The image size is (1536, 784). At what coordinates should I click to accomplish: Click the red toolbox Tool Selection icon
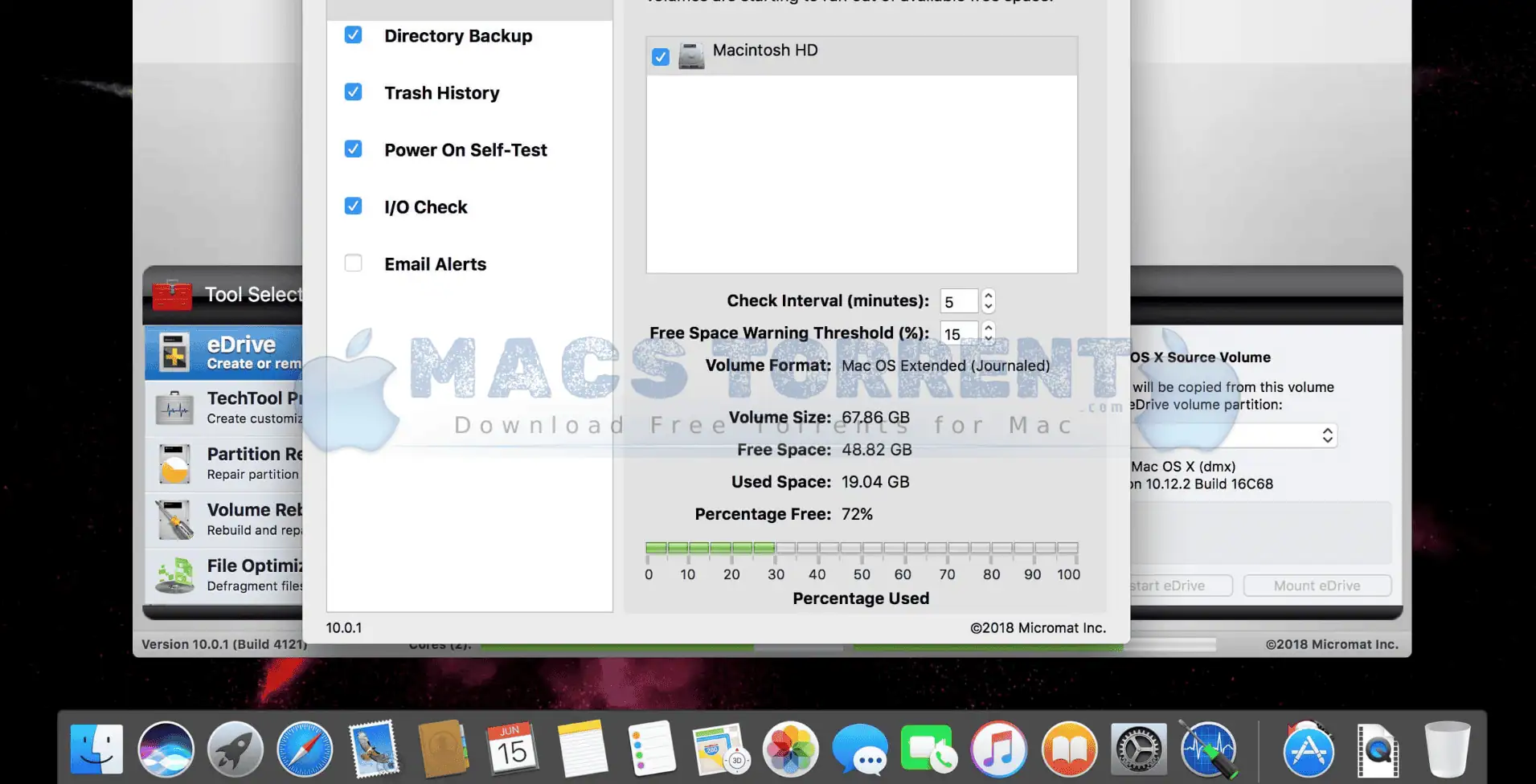point(172,294)
